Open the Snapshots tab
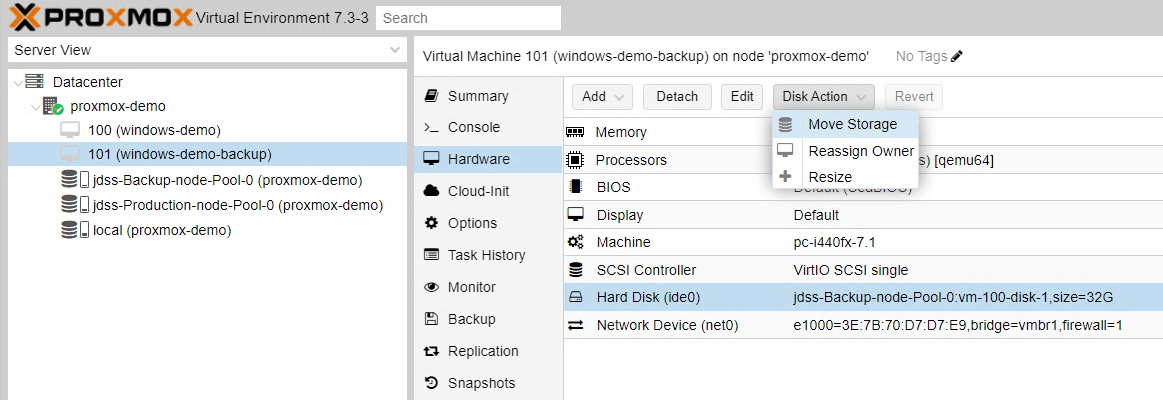1163x400 pixels. (488, 383)
